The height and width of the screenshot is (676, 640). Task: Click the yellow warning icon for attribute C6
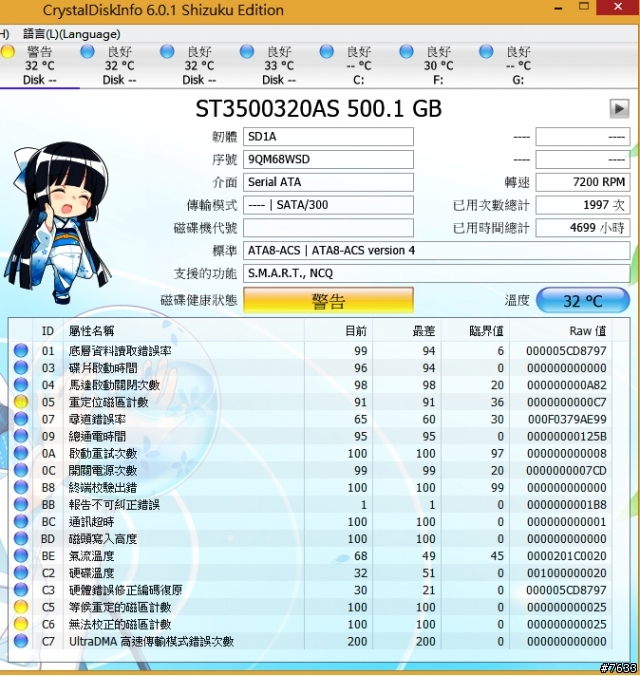pyautogui.click(x=21, y=624)
